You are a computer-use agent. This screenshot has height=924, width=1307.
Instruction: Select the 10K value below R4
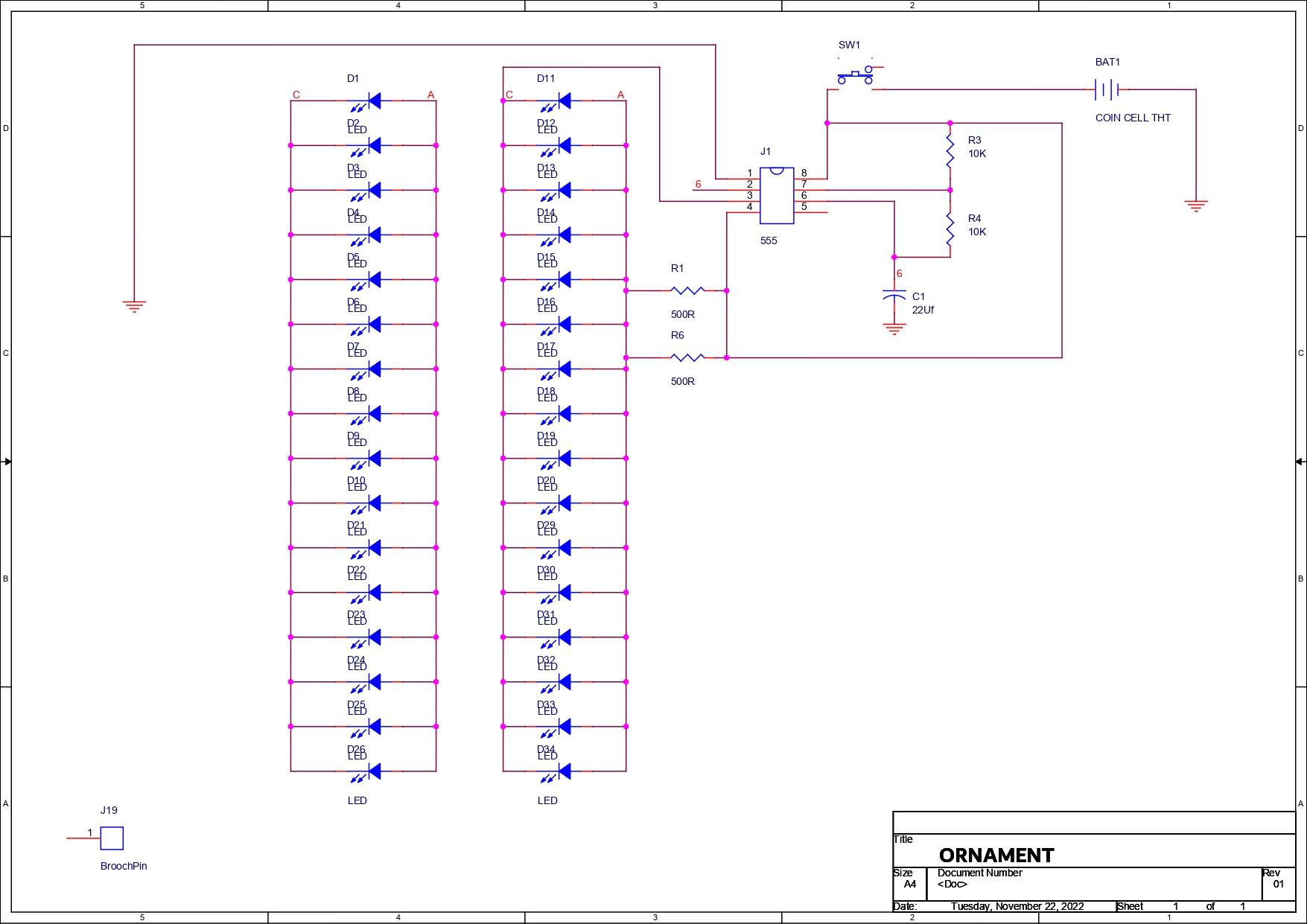[x=977, y=232]
